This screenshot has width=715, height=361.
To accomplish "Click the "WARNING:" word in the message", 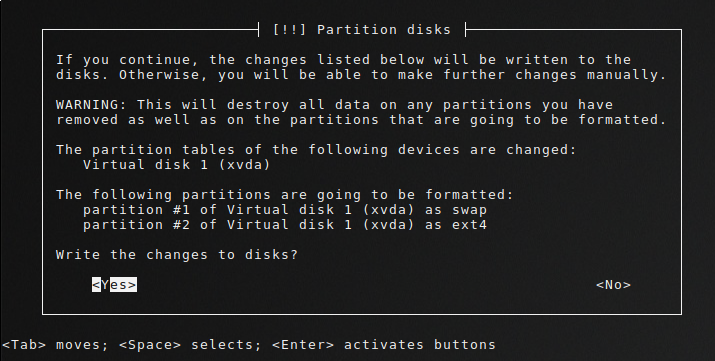I will (91, 105).
